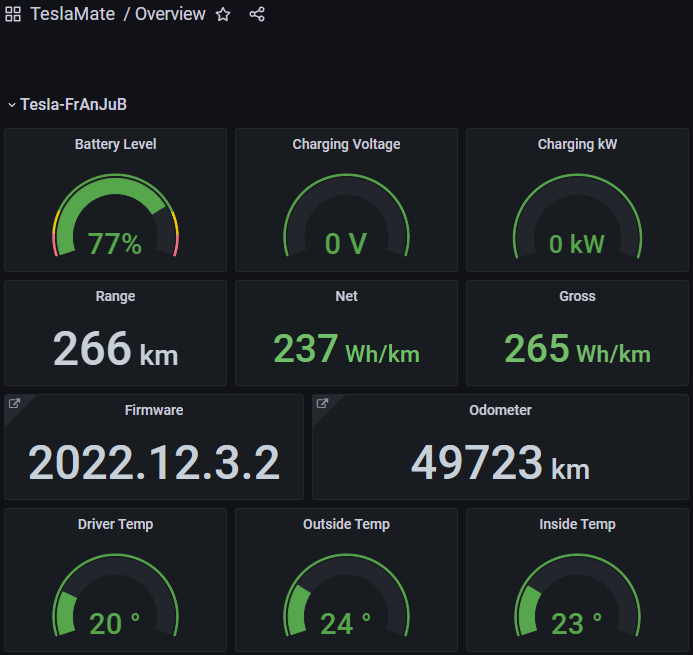Viewport: 693px width, 655px height.
Task: Click the 24 ° outside temperature value
Action: coord(345,623)
